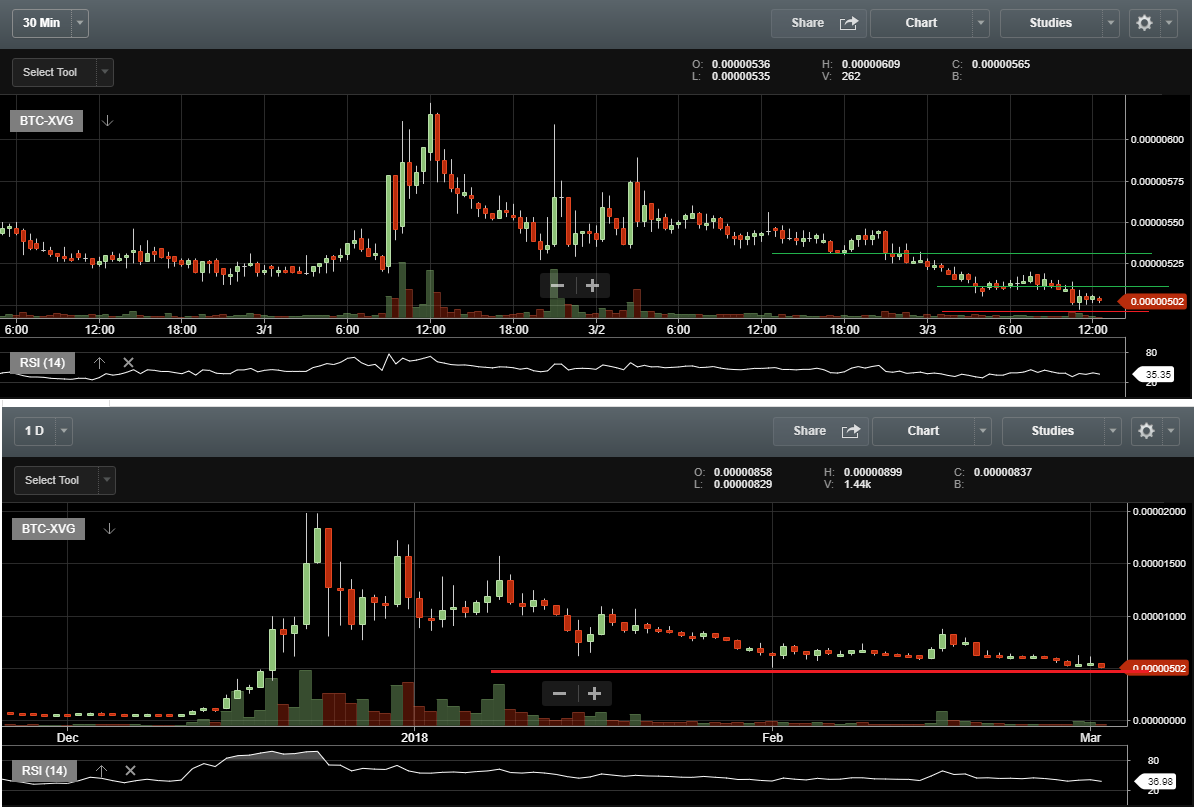Expand Chart dropdown arrow on 30 Min chart

pyautogui.click(x=981, y=23)
